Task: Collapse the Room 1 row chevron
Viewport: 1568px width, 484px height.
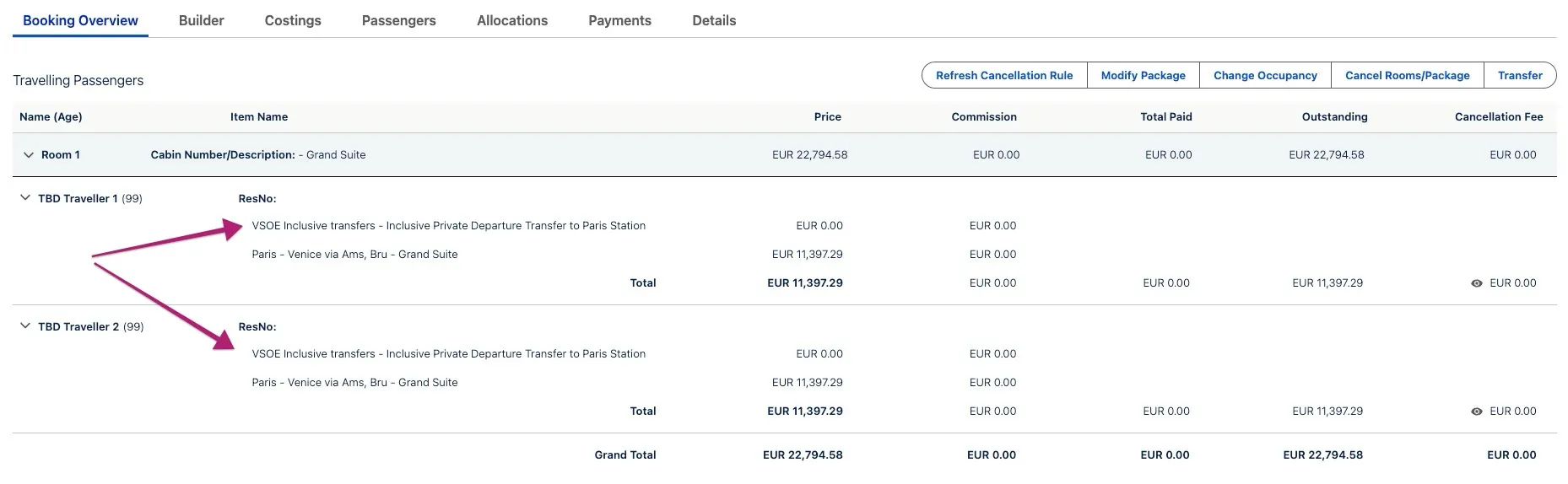Action: (x=29, y=155)
